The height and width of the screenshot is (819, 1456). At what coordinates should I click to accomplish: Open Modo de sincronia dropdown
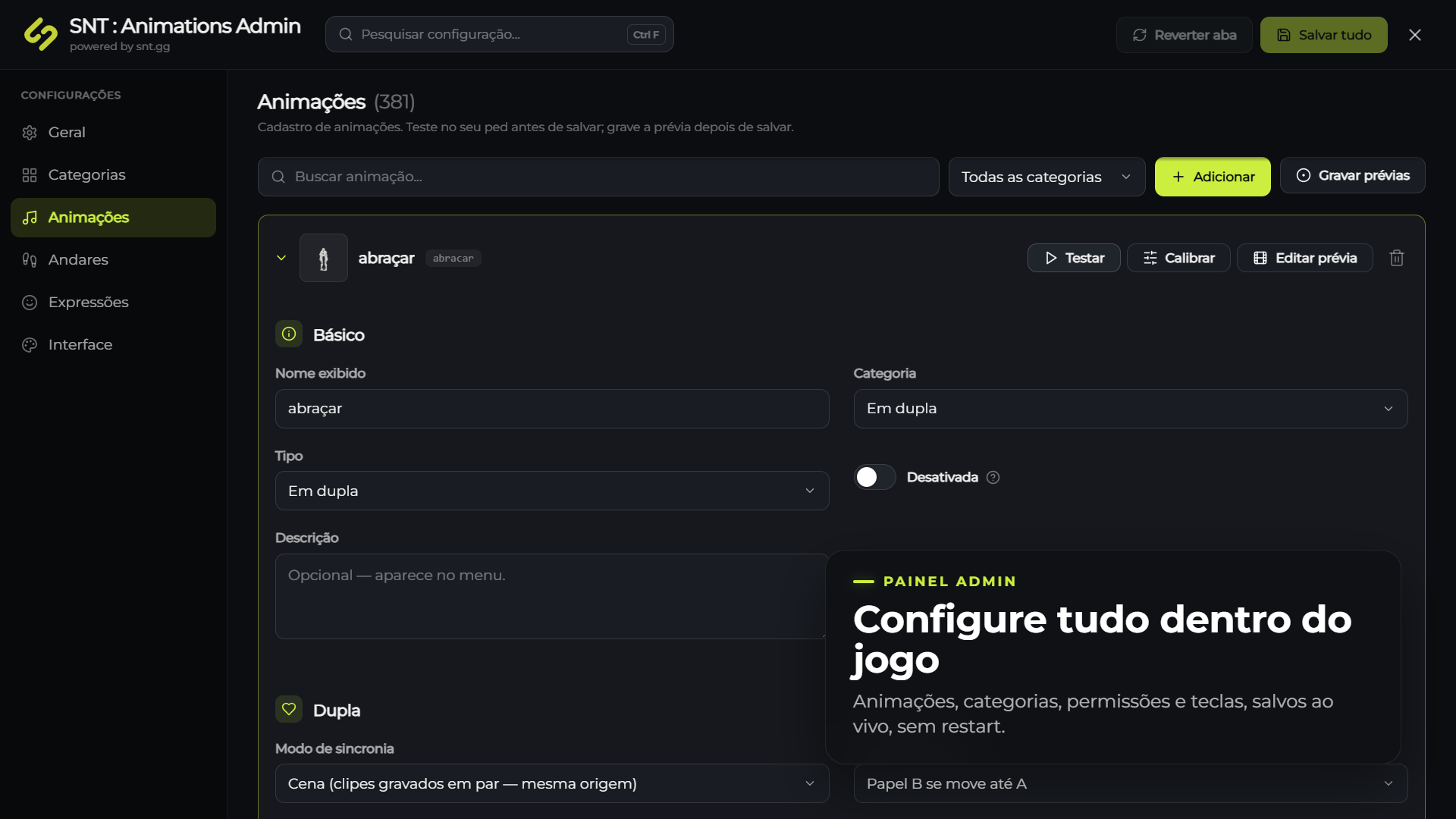point(552,783)
